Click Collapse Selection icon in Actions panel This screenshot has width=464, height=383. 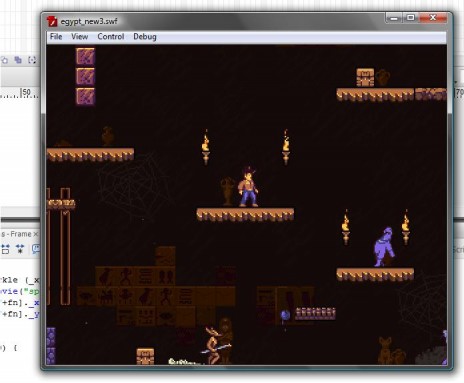[6, 249]
